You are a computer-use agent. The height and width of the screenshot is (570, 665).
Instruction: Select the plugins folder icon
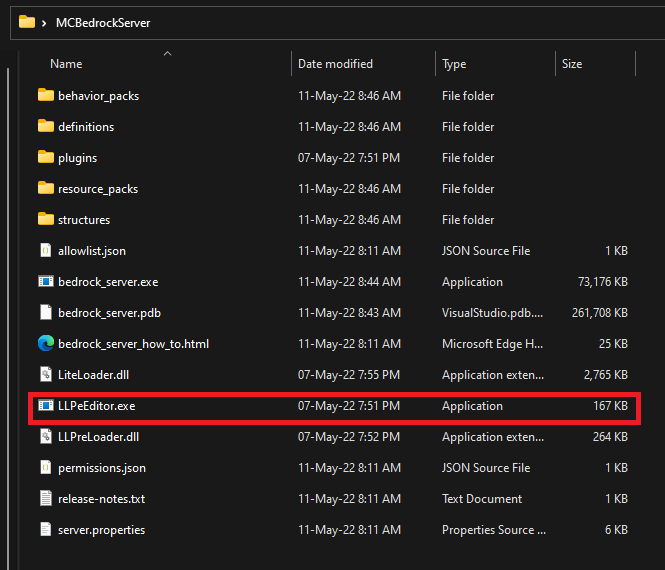point(46,157)
